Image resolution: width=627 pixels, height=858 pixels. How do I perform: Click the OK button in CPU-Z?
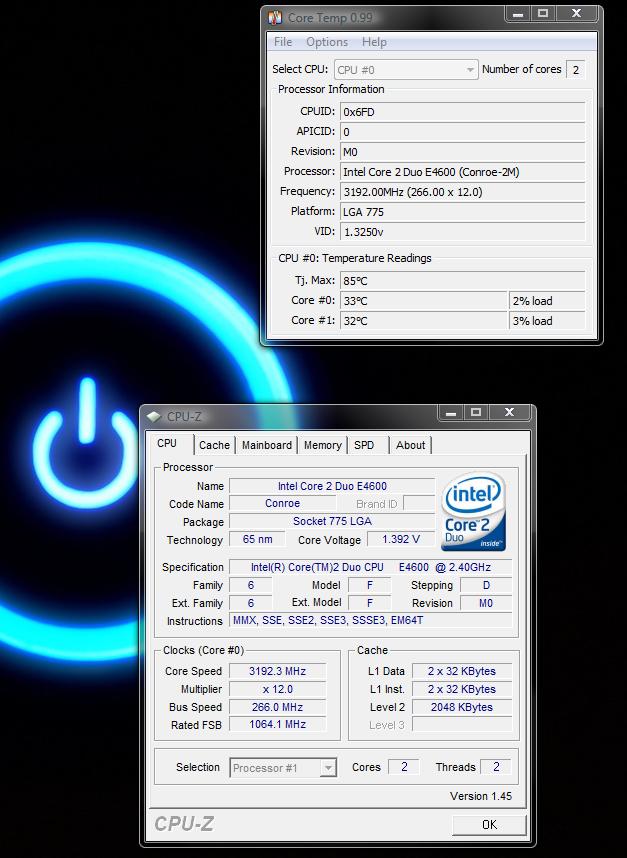coord(490,825)
